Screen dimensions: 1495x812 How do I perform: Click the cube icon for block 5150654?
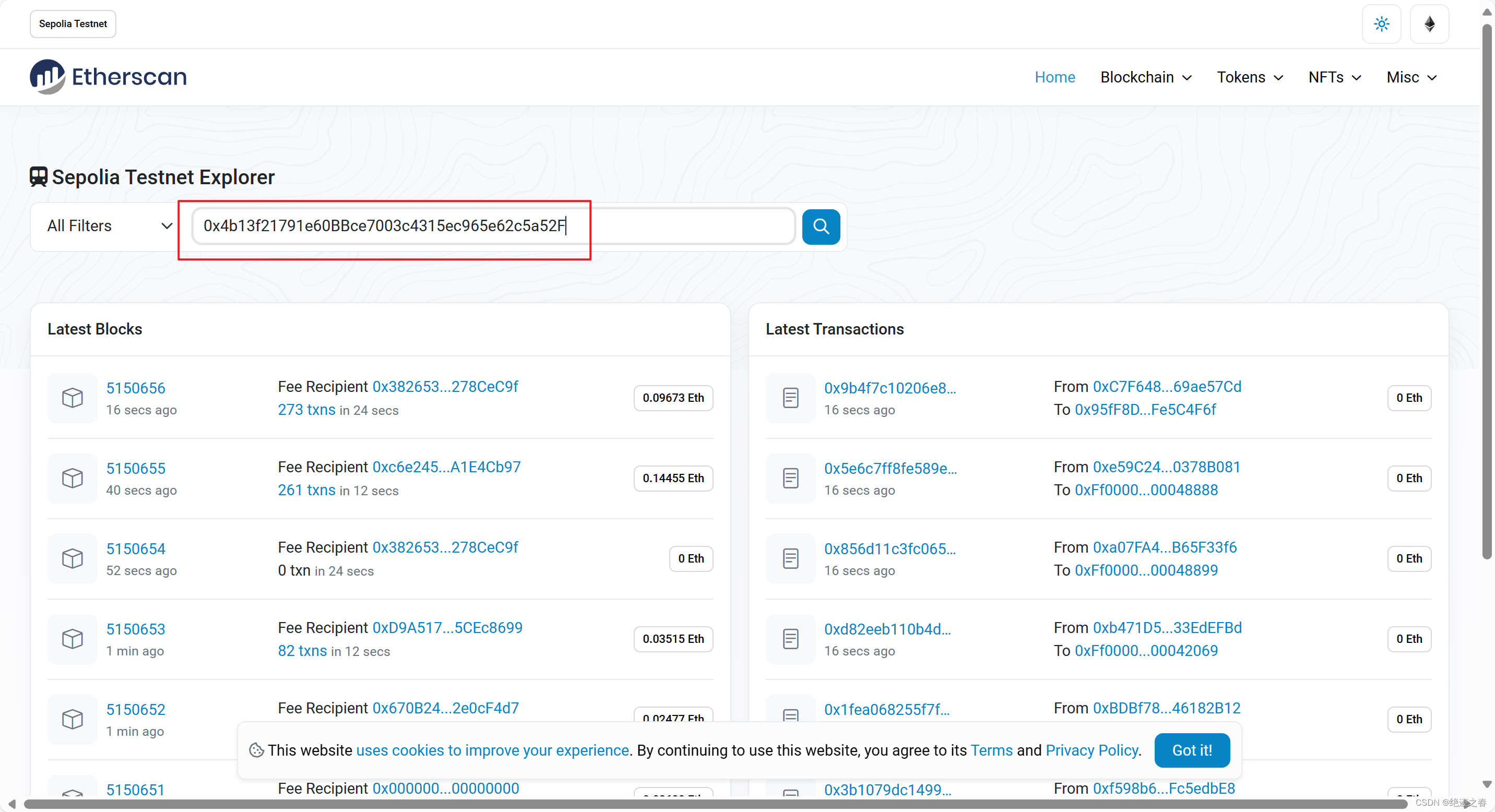click(73, 558)
